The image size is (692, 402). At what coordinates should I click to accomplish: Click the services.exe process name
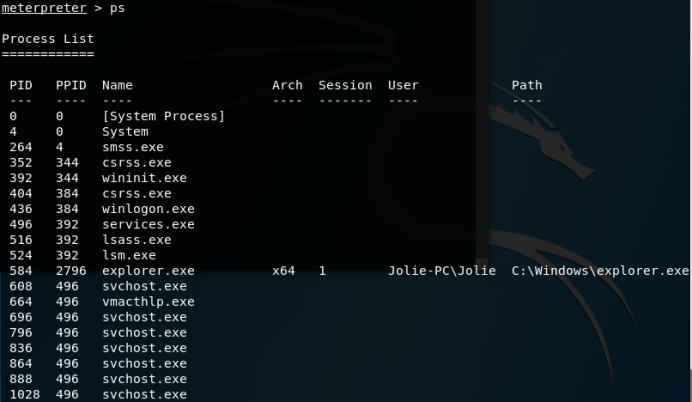148,224
